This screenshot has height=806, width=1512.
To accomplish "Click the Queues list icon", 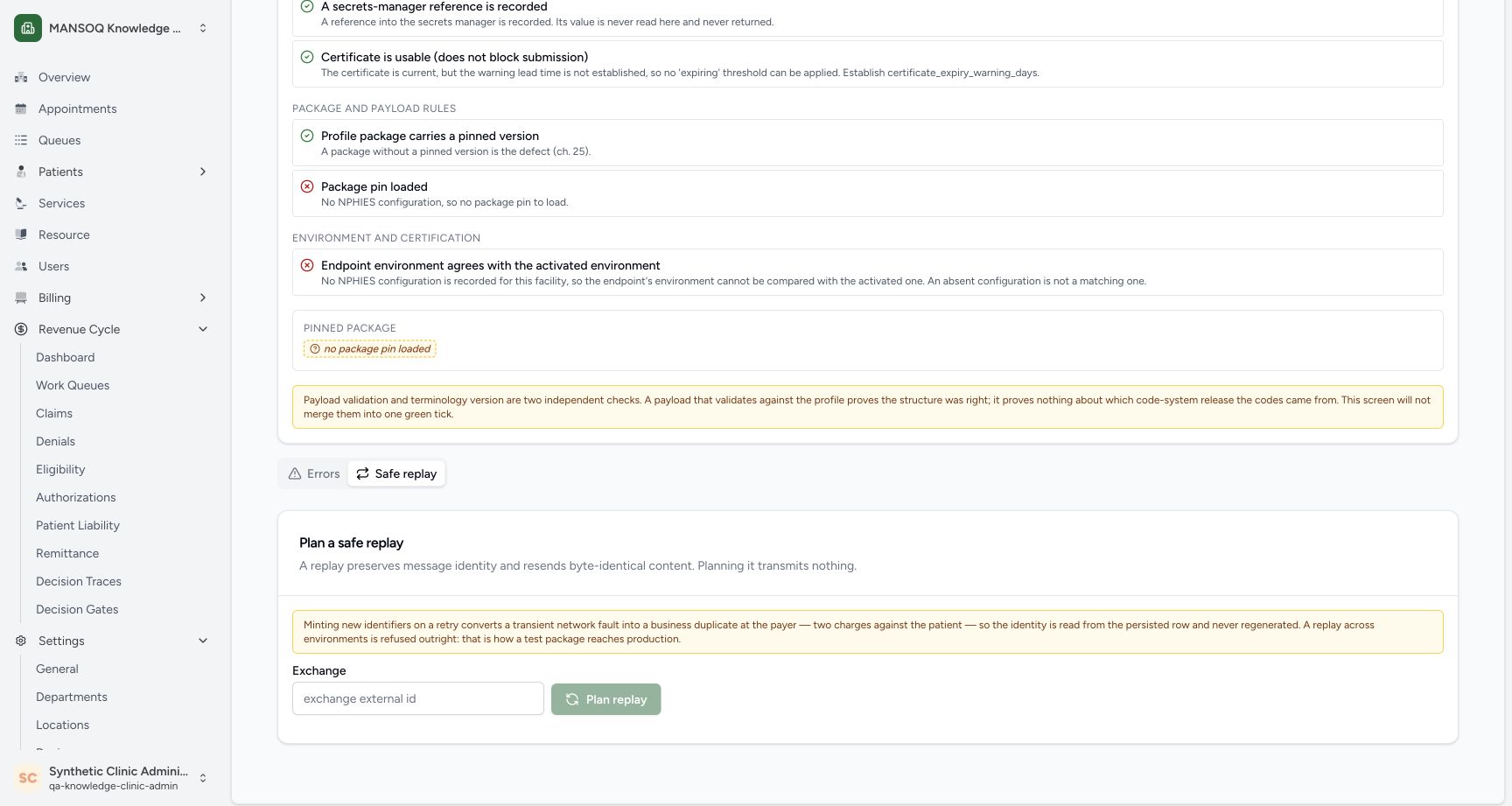I will pos(21,140).
